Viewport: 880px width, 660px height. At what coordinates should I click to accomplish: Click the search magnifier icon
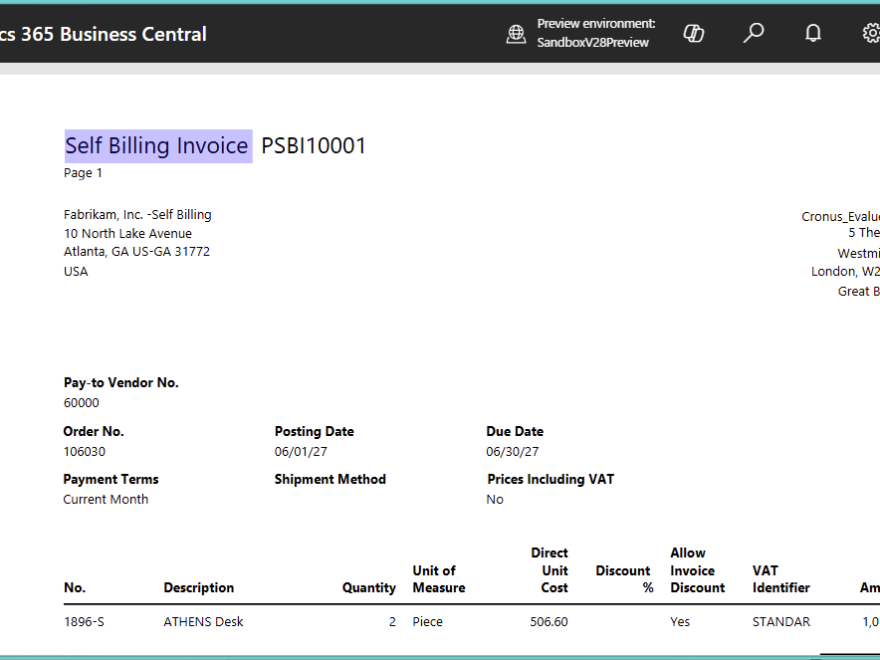[753, 33]
